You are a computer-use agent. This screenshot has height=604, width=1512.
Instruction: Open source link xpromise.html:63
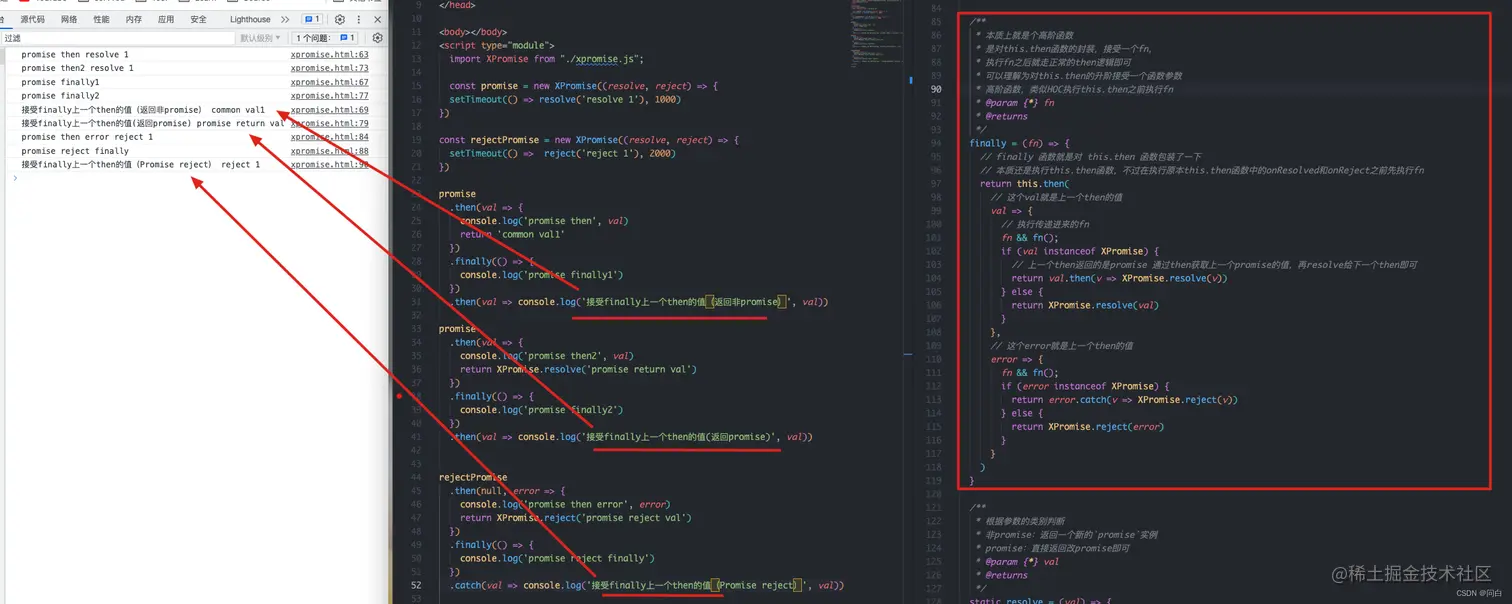point(329,55)
